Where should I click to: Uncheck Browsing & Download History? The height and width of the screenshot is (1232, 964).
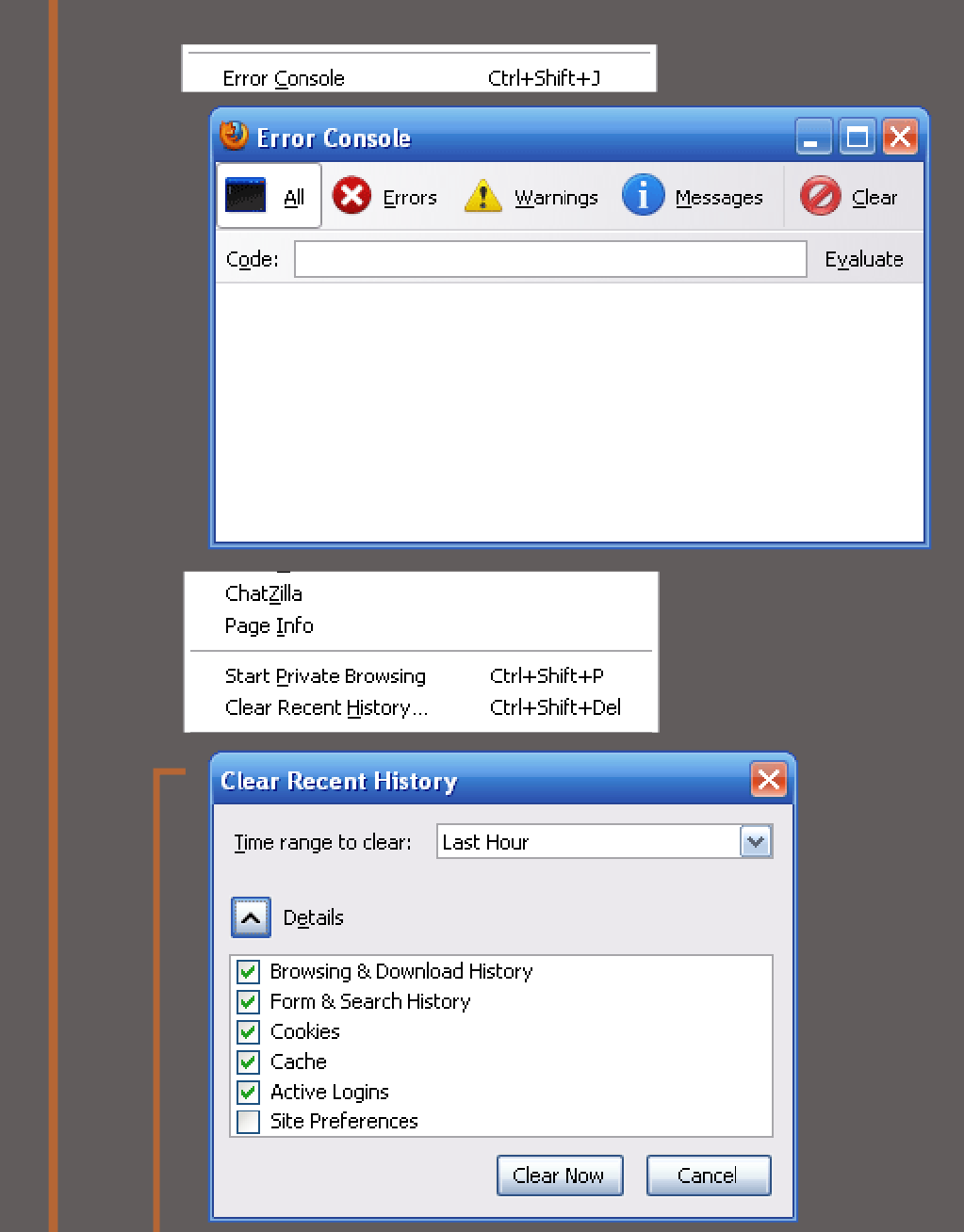click(248, 971)
